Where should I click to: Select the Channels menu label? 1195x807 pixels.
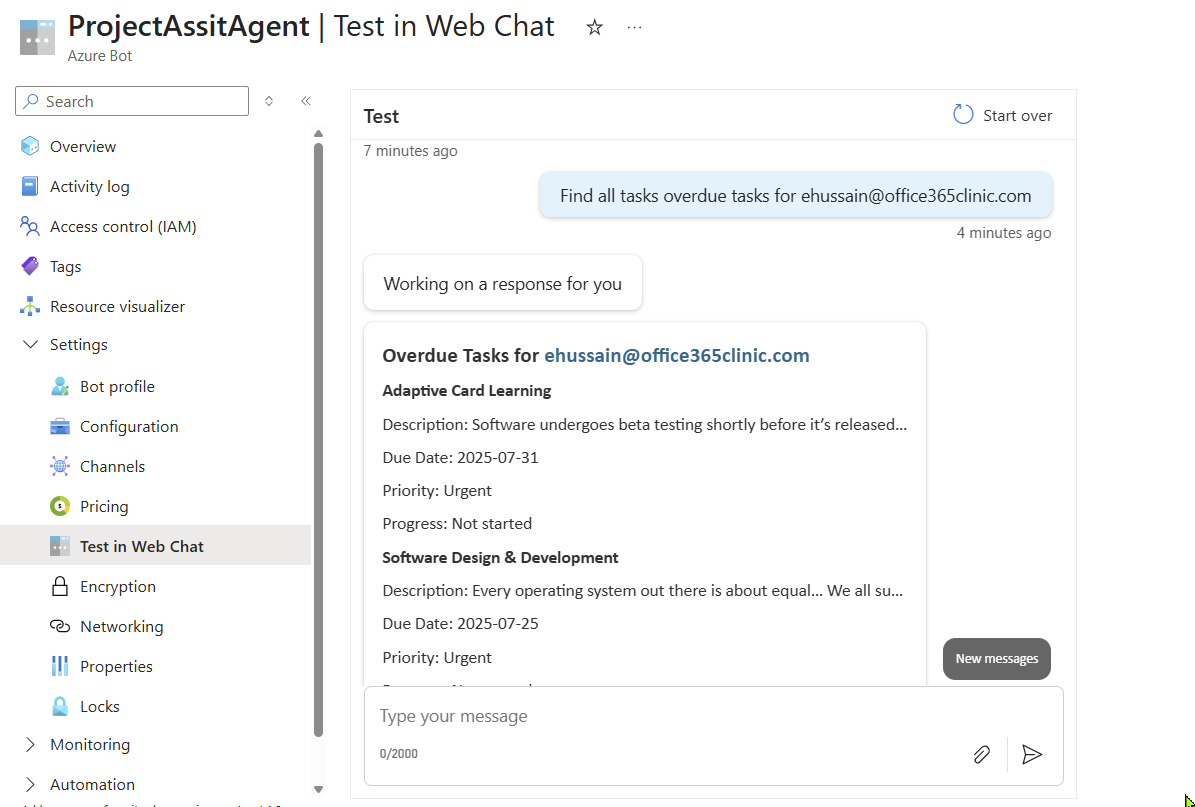point(112,466)
